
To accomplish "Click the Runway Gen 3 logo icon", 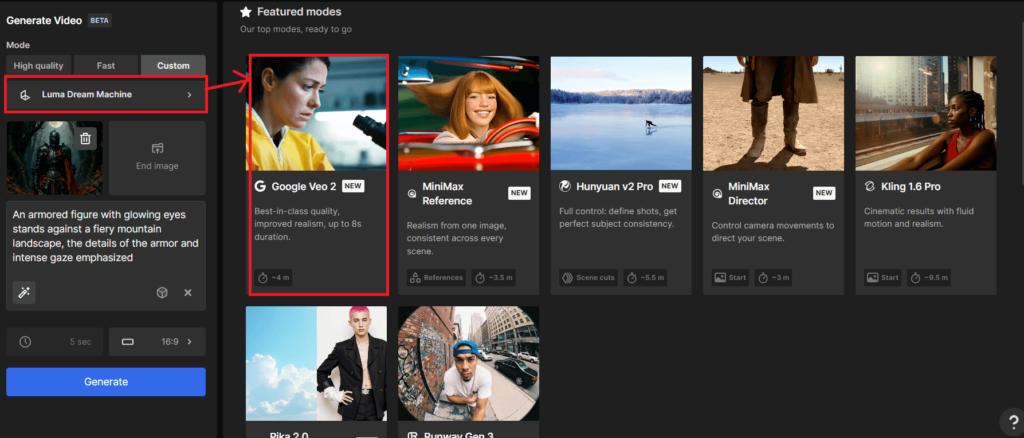I will pyautogui.click(x=412, y=435).
